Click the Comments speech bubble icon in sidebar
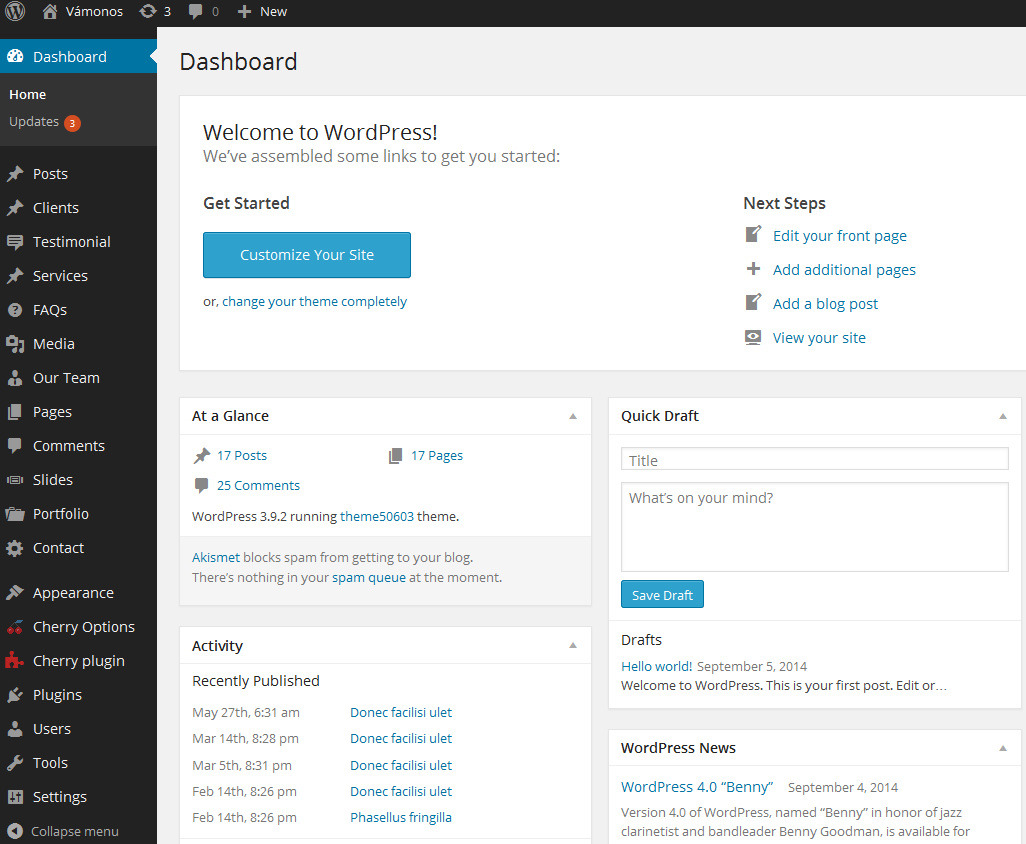Viewport: 1026px width, 844px height. (15, 445)
